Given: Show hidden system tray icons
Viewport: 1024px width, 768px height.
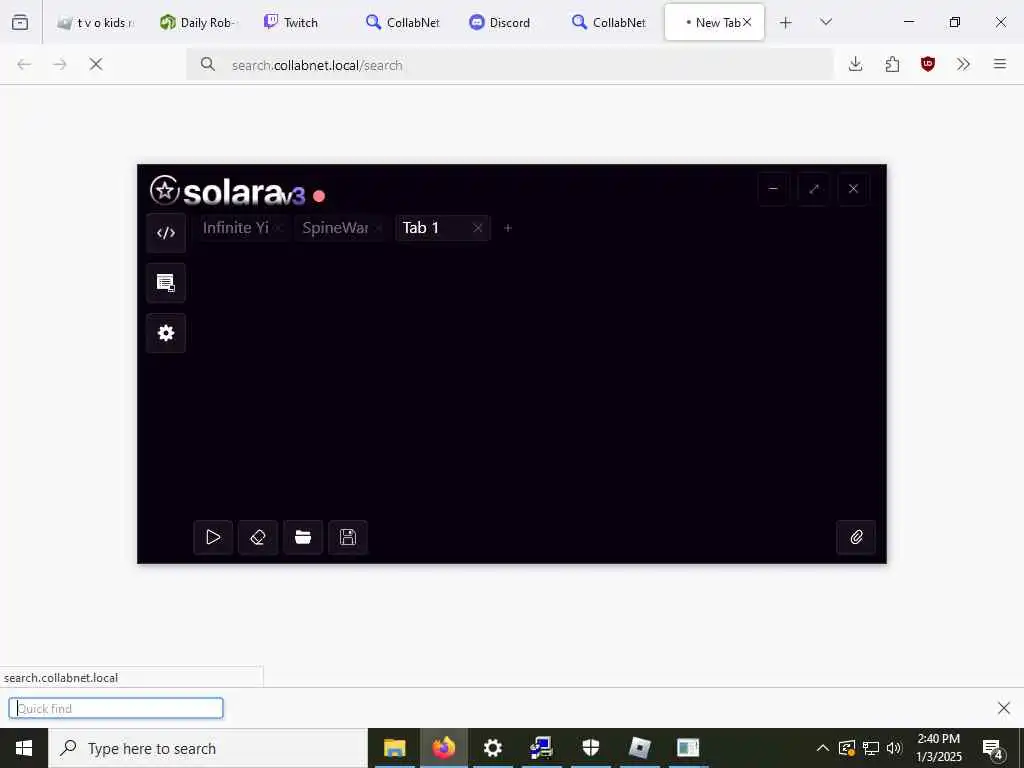Looking at the screenshot, I should 823,748.
